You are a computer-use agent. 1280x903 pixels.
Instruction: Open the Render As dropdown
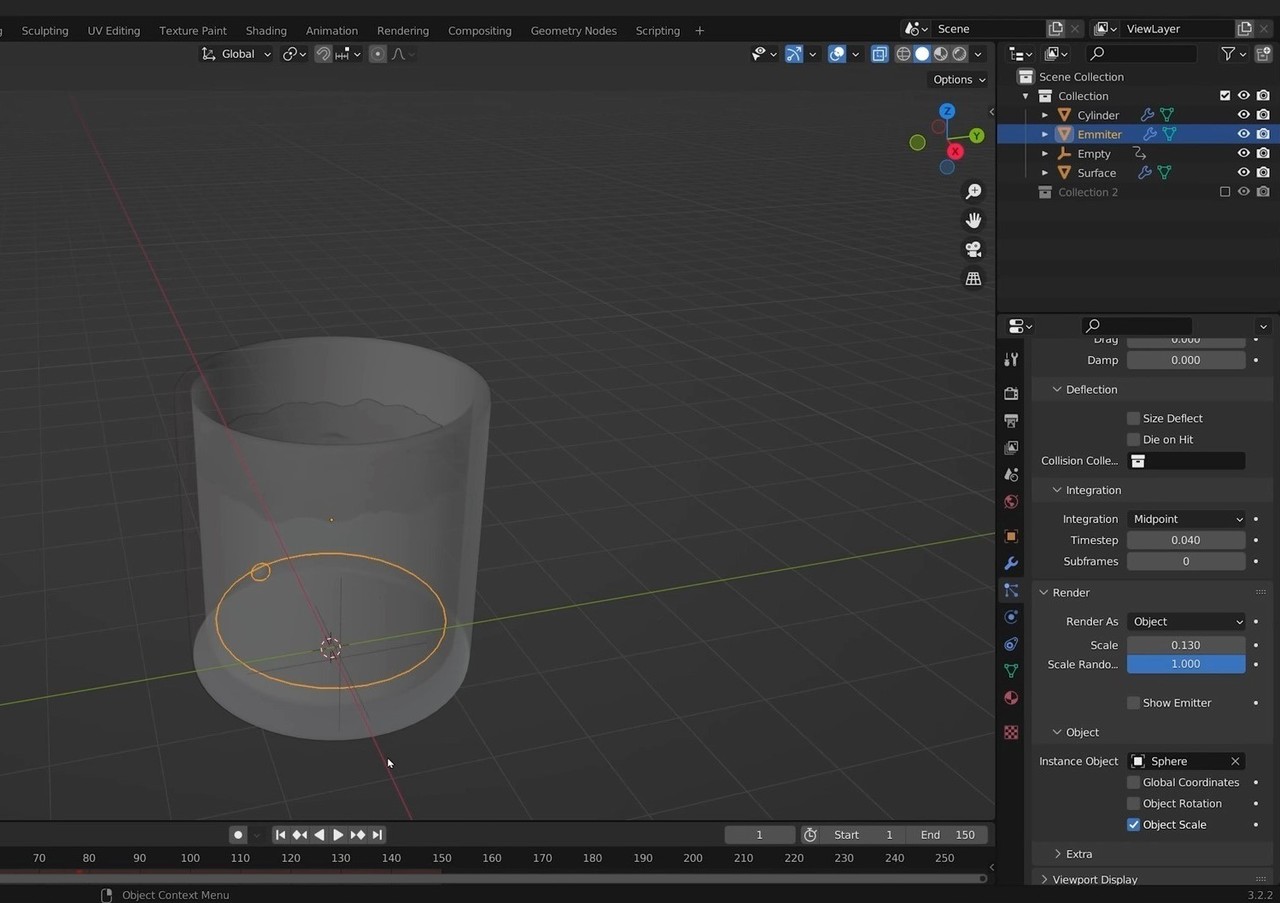click(x=1186, y=621)
